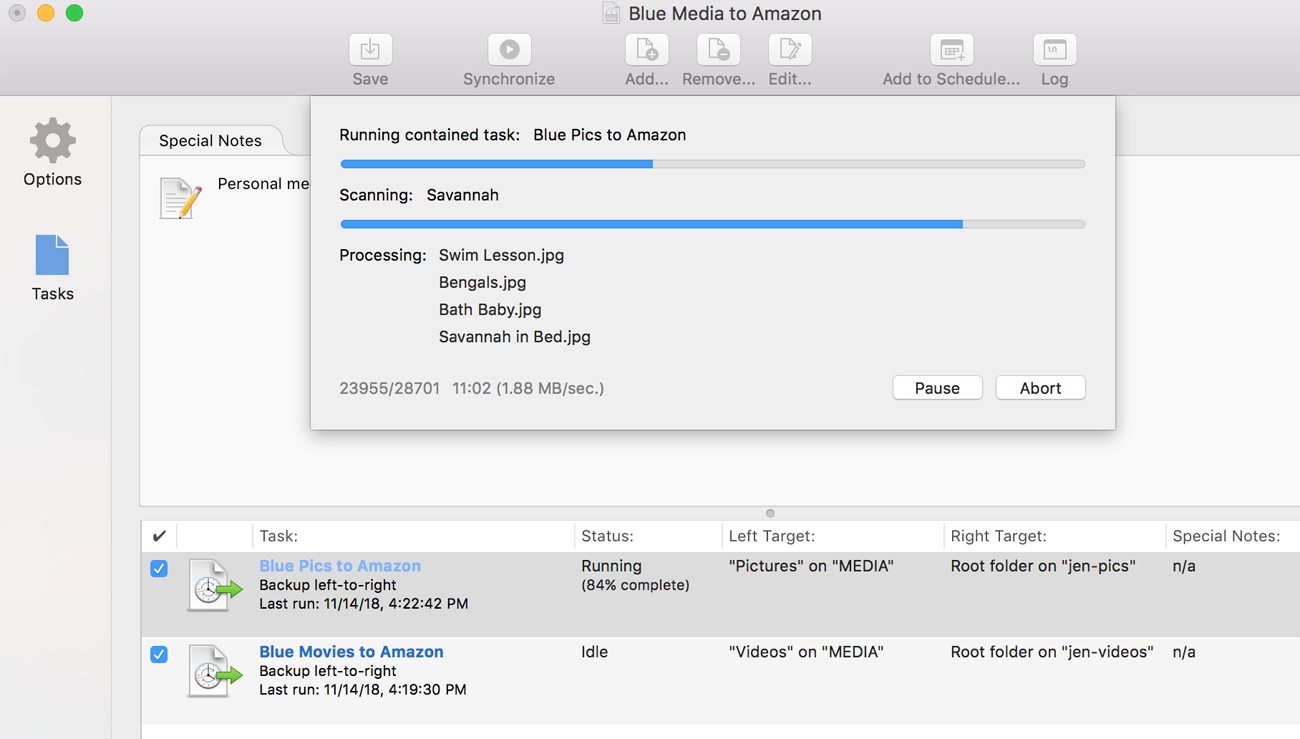Click the Save toolbar icon
1300x739 pixels.
point(370,49)
